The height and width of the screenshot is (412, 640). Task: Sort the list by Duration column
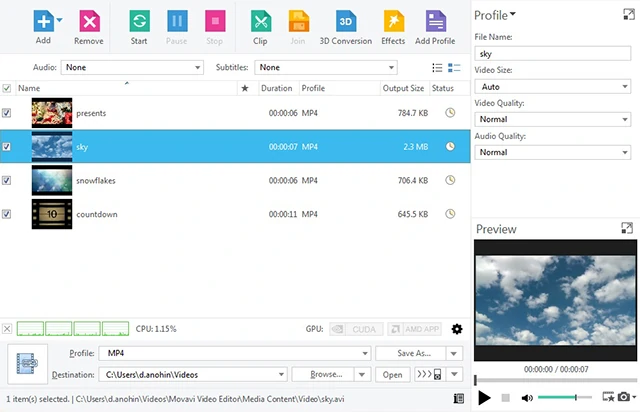(276, 88)
